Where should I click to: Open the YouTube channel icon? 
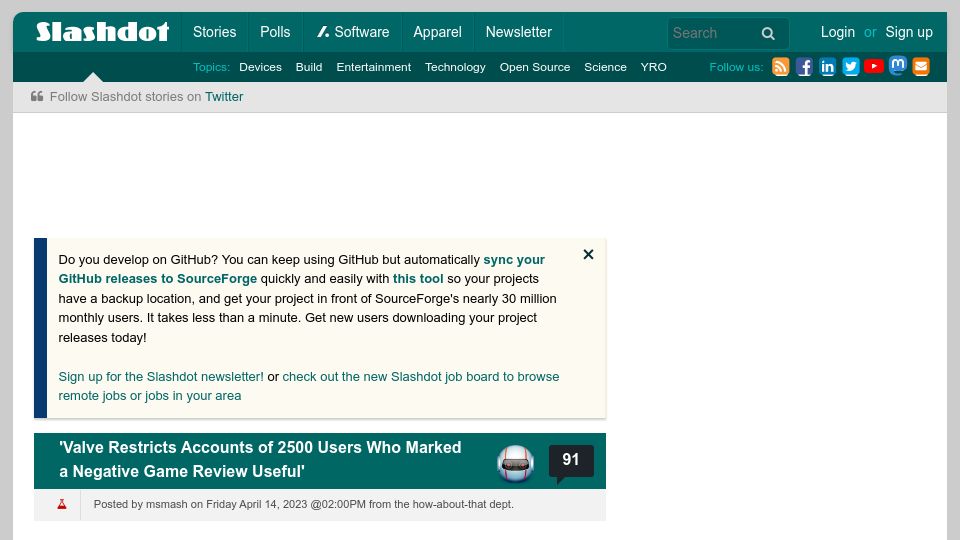click(874, 66)
